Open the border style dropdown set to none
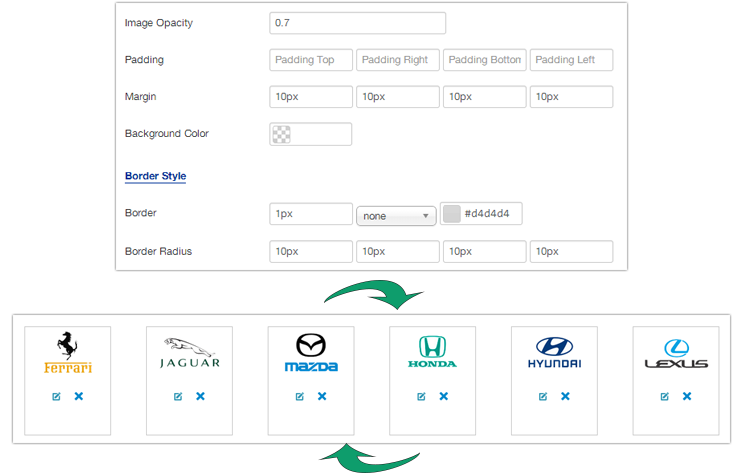Viewport: 747px width, 474px height. [x=396, y=216]
